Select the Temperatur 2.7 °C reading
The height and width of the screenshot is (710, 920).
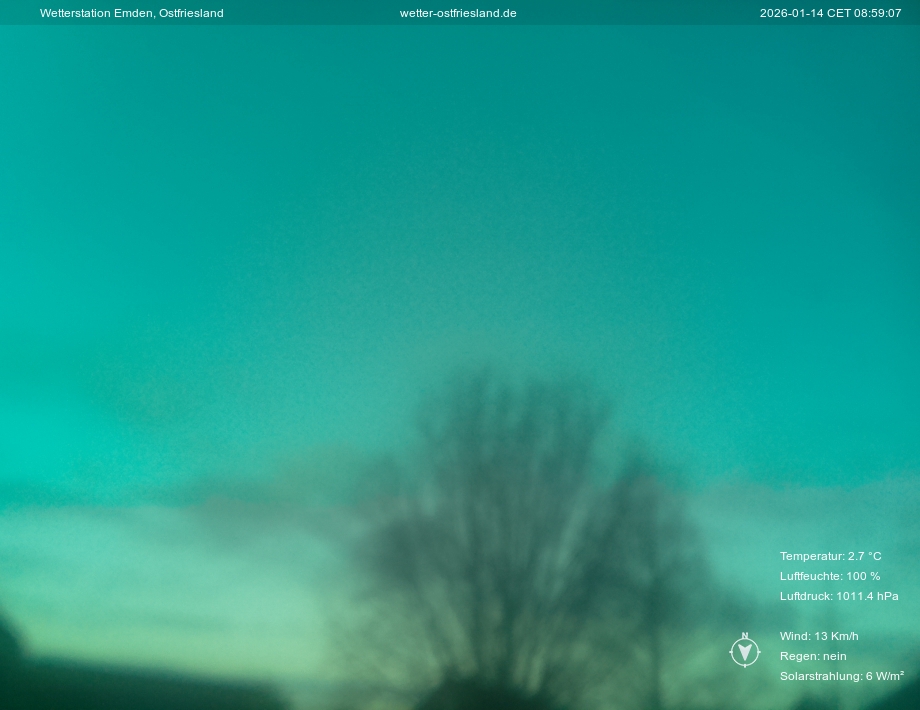point(830,556)
